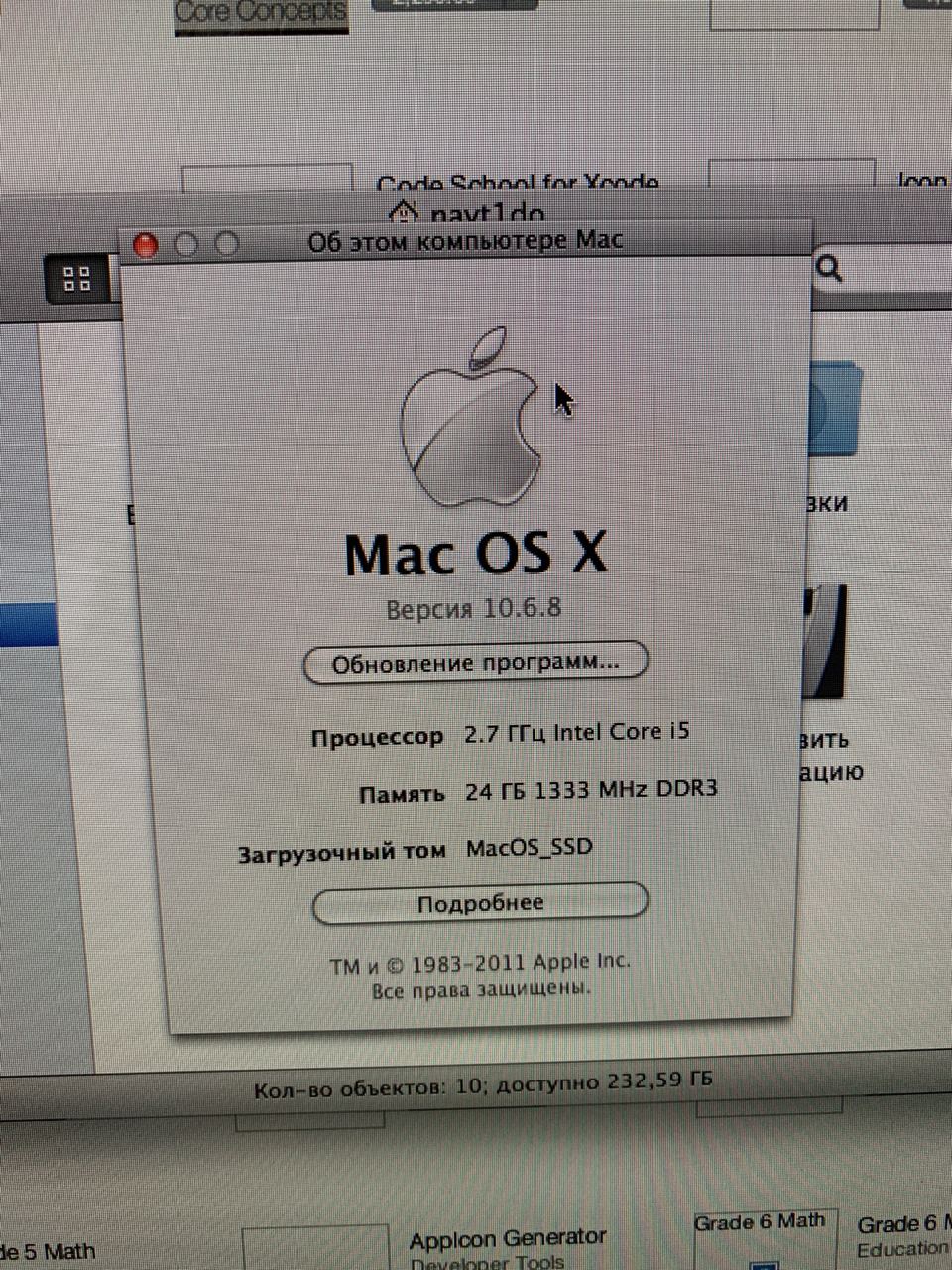Open the Подробнее details button
952x1270 pixels.
(480, 904)
